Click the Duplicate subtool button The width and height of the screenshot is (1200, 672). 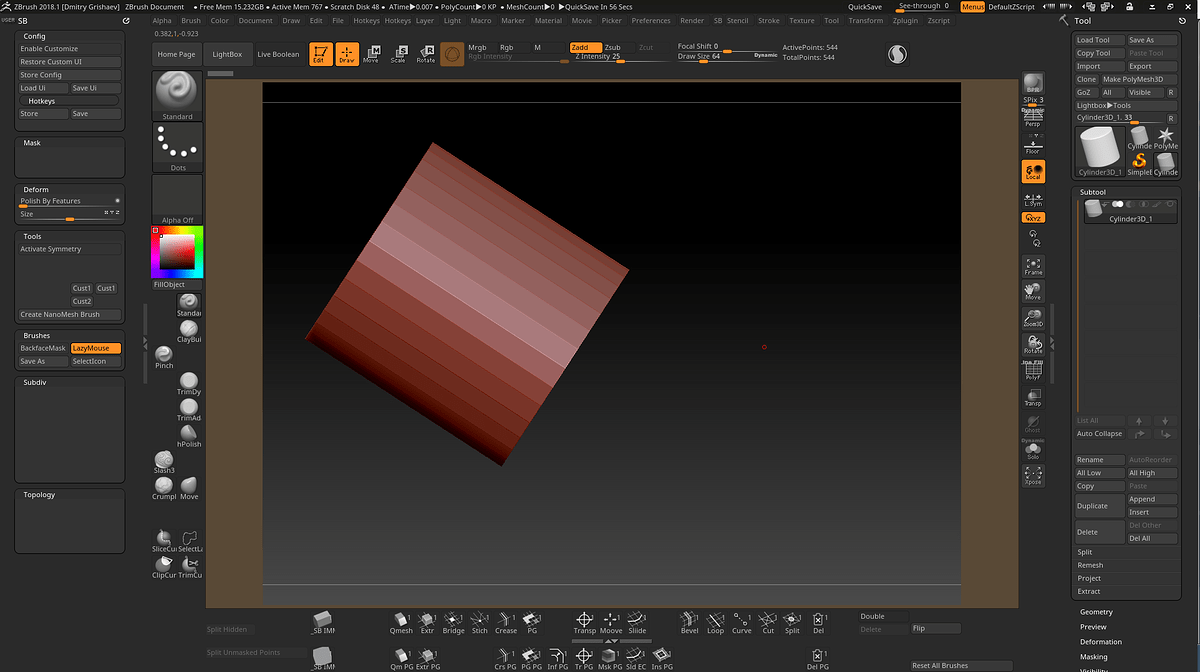click(x=1099, y=505)
